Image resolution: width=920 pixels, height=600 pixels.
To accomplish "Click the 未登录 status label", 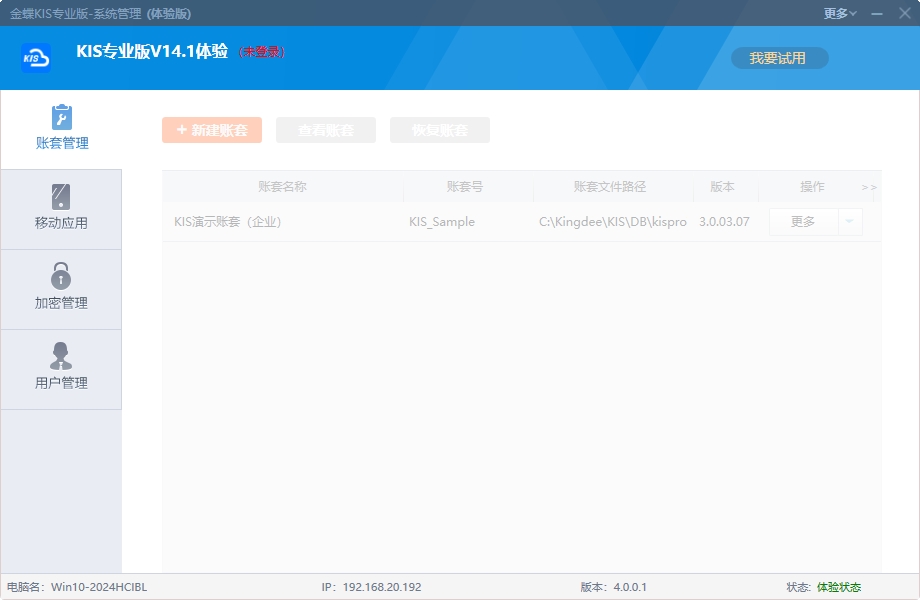I will coord(262,52).
